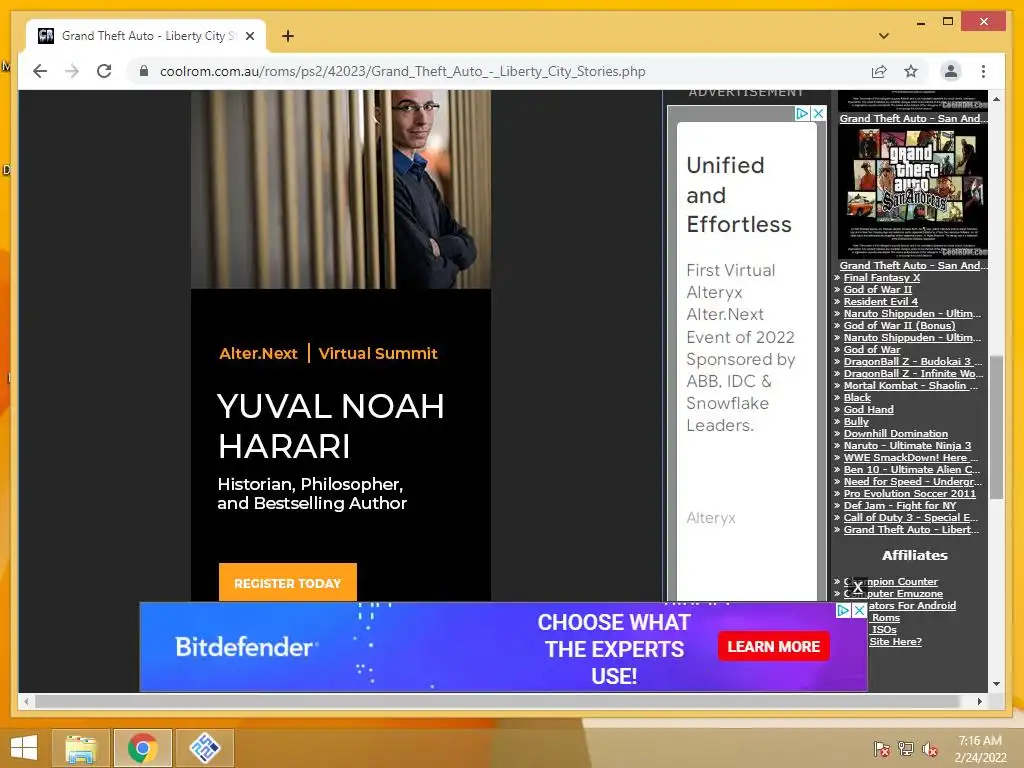
Task: Open the Chrome profile menu
Action: tap(951, 71)
